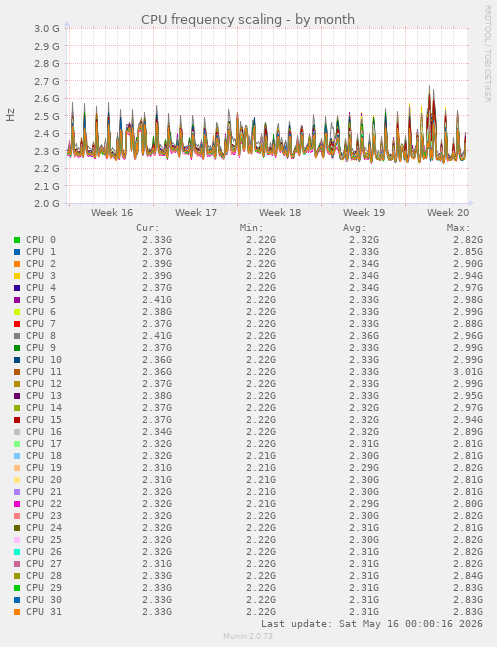Select the 'CPU 19' legend label
This screenshot has width=497, height=647.
tap(44, 468)
